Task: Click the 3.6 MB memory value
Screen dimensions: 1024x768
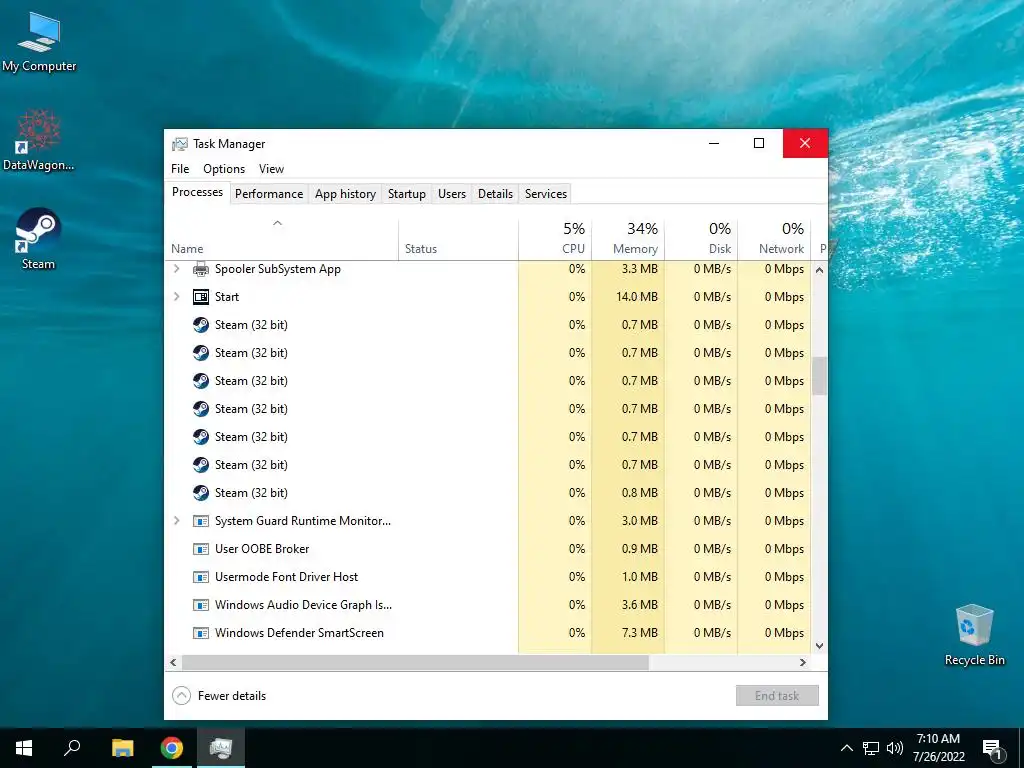Action: point(639,605)
